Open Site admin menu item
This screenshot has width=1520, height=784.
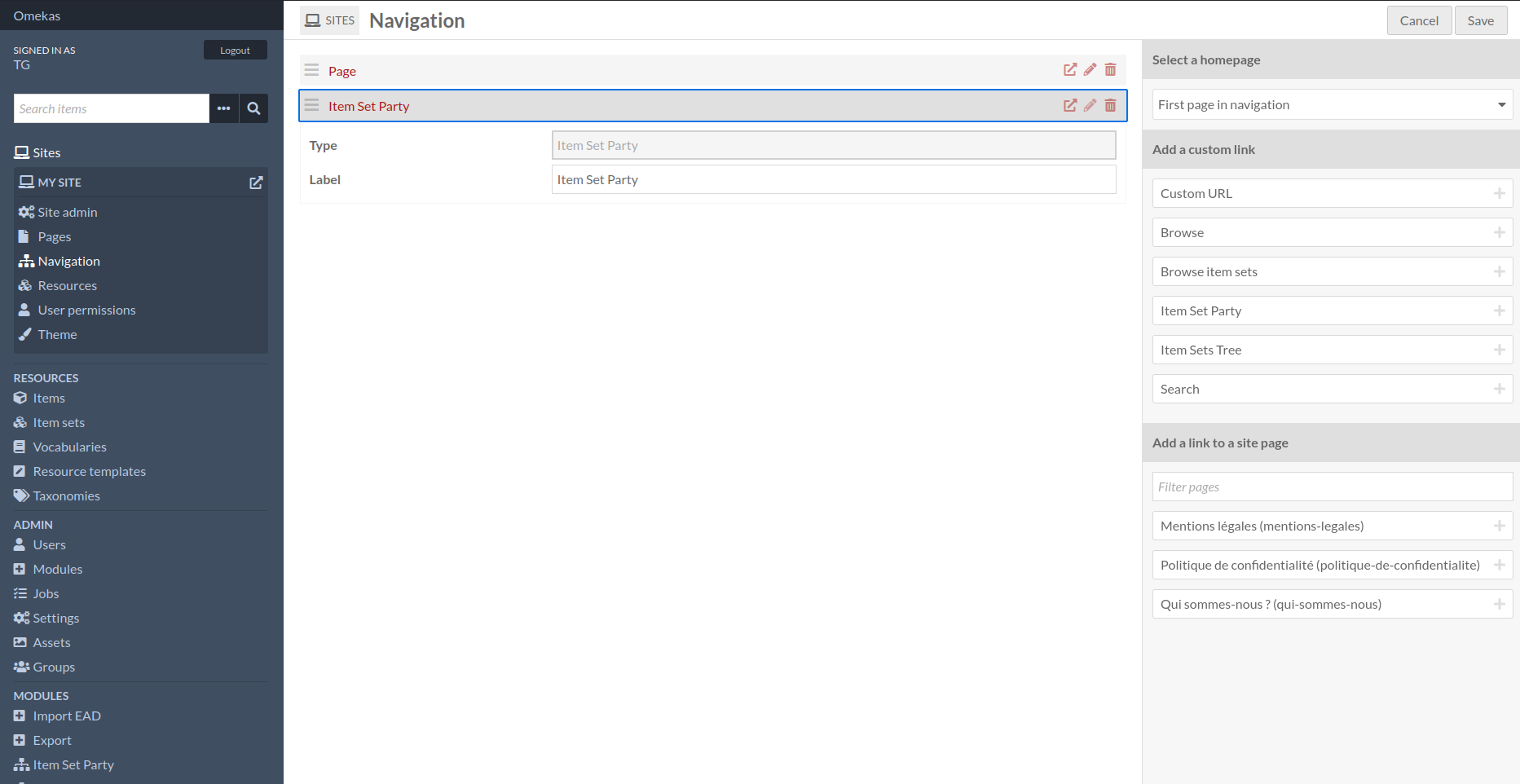click(59, 212)
